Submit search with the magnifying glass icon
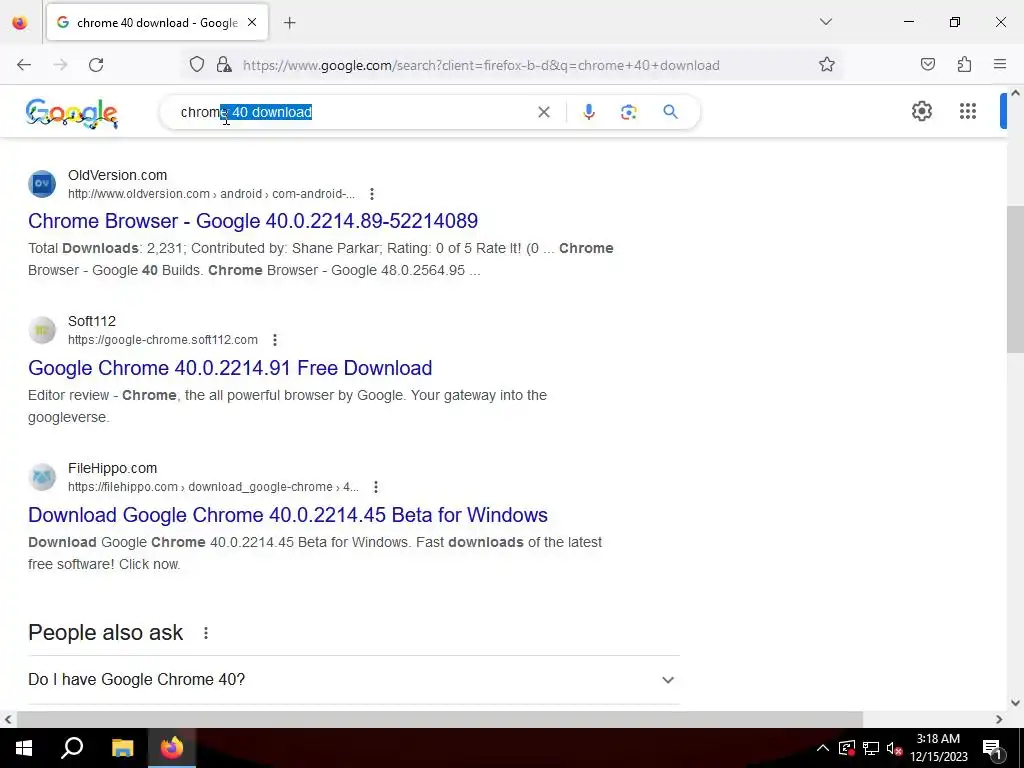 (671, 112)
